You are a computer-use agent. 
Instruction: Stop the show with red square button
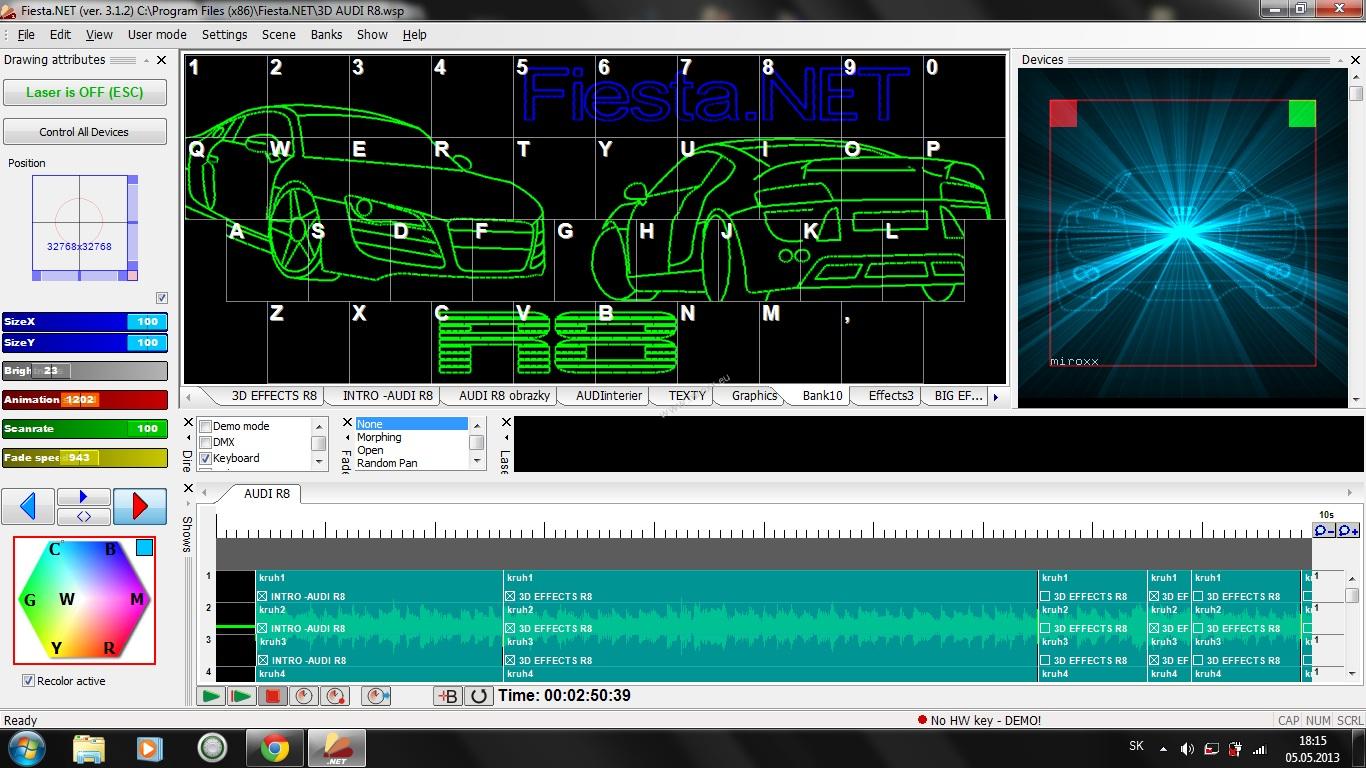tap(272, 696)
